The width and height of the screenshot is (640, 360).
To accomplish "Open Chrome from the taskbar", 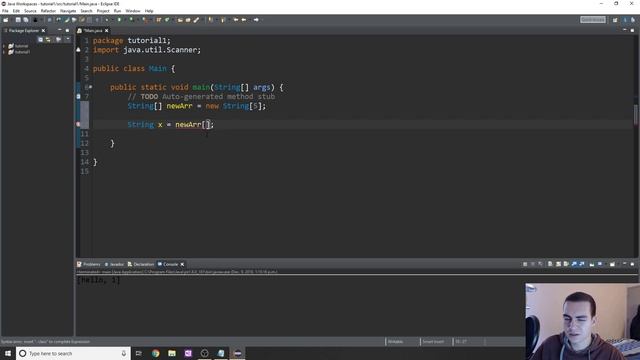I will pyautogui.click(x=156, y=353).
